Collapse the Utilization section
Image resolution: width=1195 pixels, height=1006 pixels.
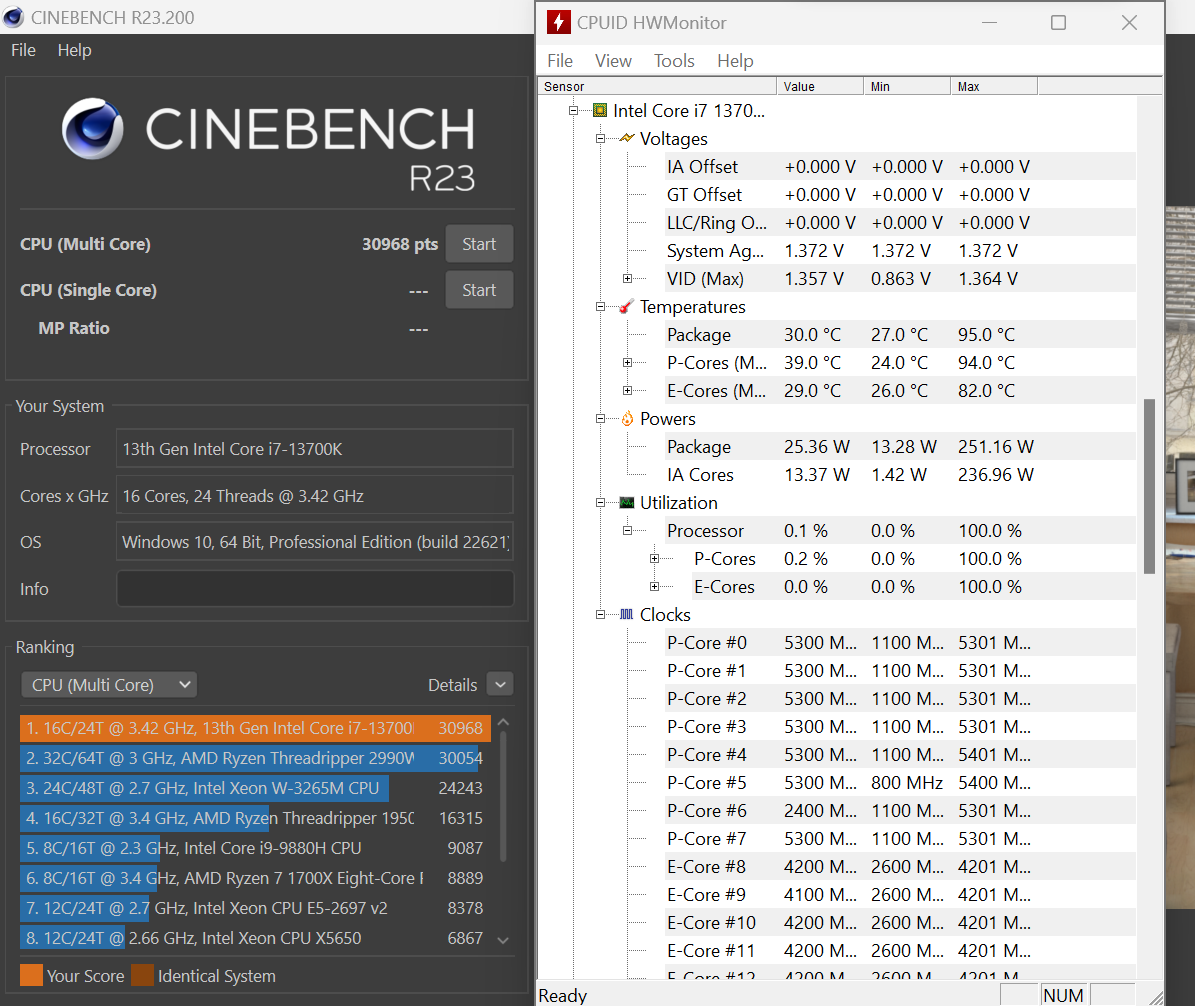600,502
